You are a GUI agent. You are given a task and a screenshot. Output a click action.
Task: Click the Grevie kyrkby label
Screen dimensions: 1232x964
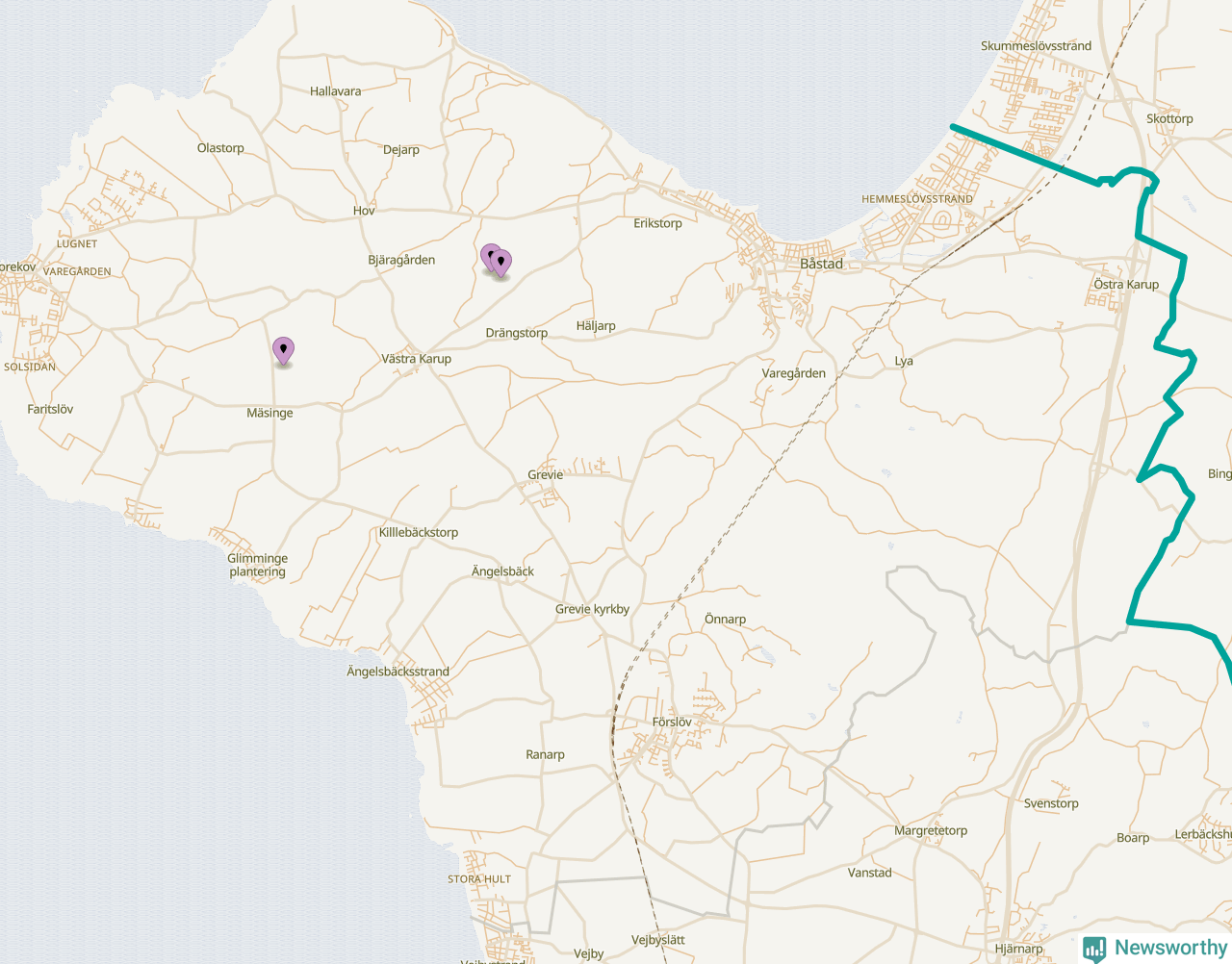(x=592, y=609)
